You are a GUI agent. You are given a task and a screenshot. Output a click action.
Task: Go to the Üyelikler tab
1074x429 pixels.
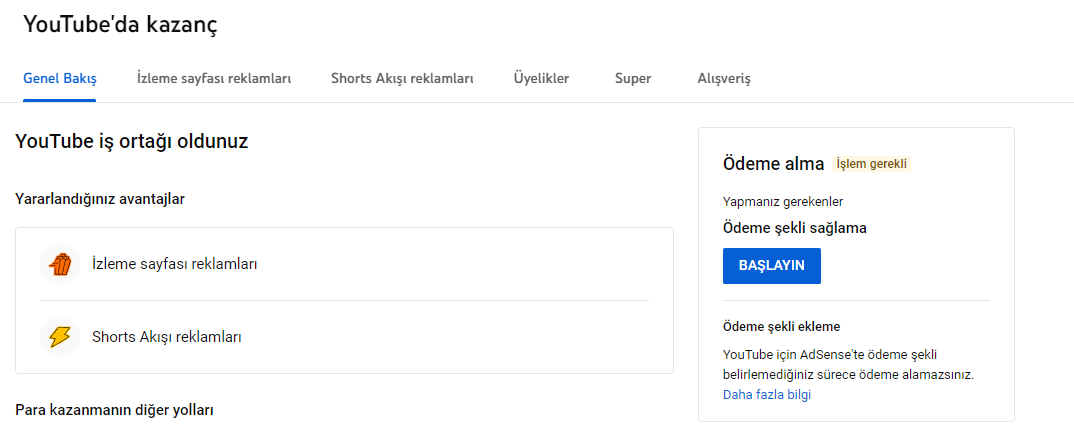point(541,79)
